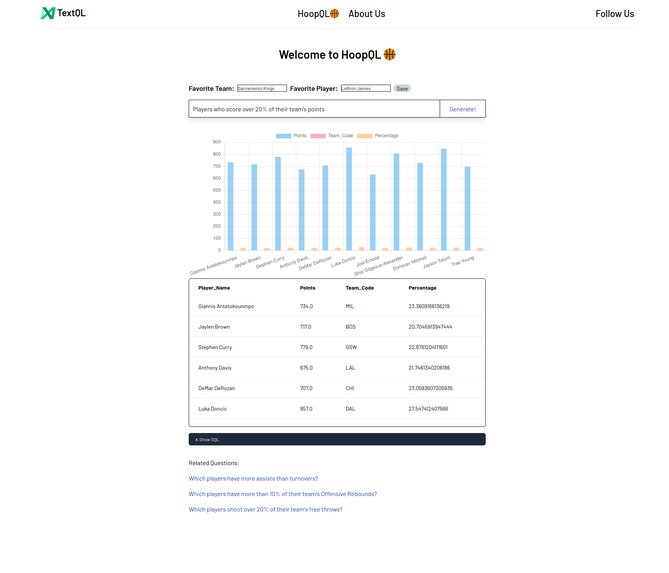Viewport: 669px width, 573px height.
Task: Click the BOS team code cell
Action: pyautogui.click(x=351, y=327)
